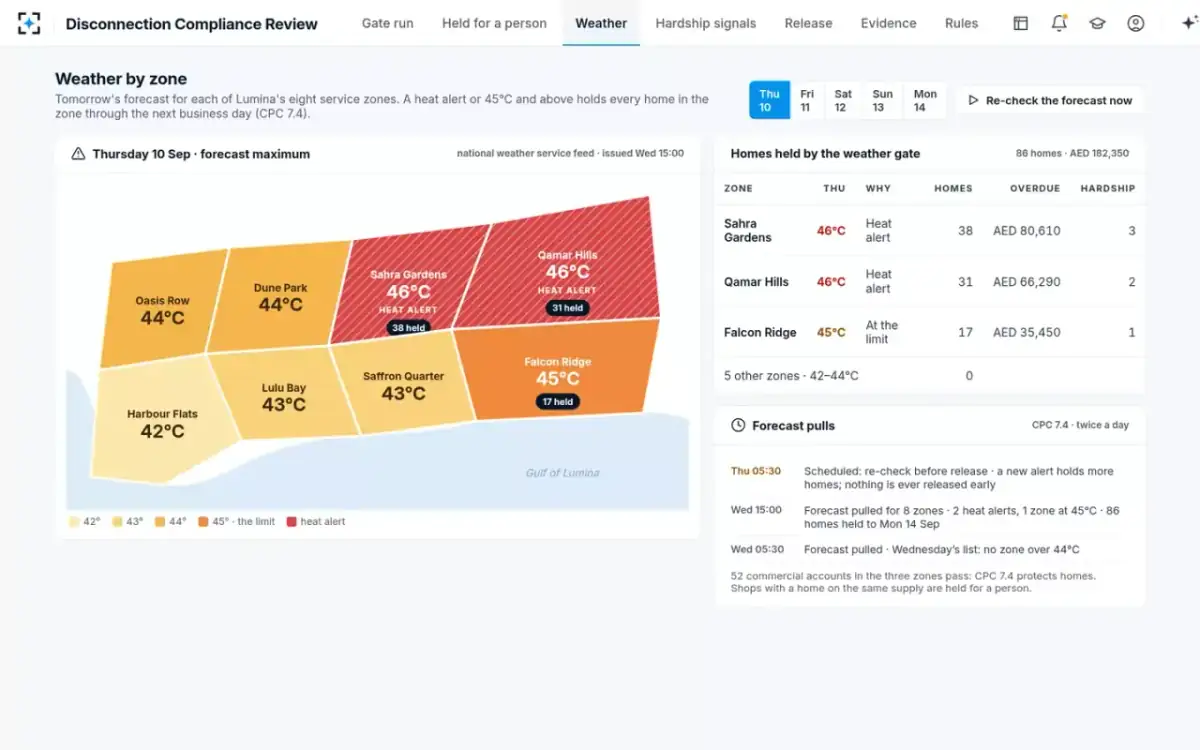Select the Sun 13 day

click(882, 100)
